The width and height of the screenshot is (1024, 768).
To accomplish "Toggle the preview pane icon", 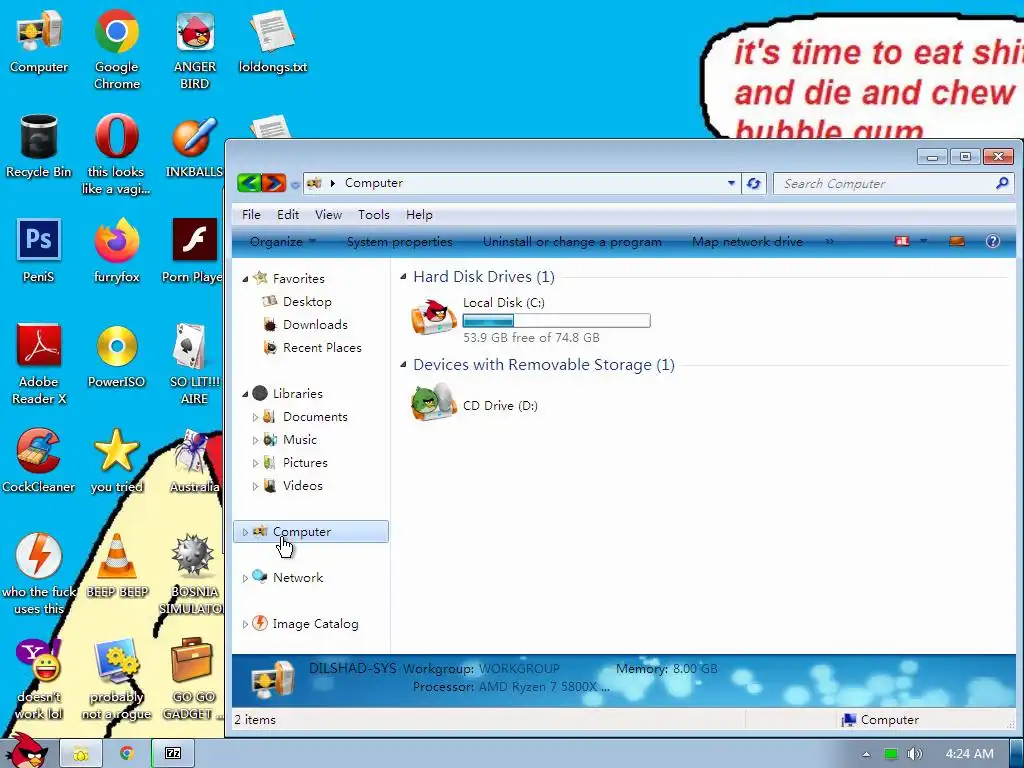I will click(957, 242).
